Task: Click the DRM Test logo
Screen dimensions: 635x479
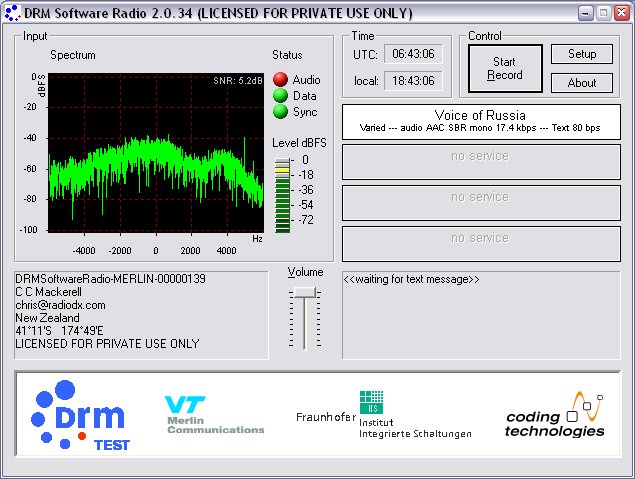Action: 80,415
